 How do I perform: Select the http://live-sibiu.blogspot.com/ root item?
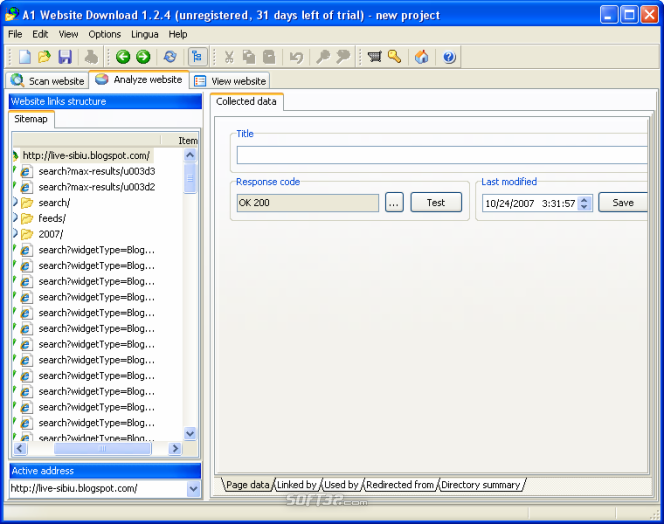click(x=86, y=155)
